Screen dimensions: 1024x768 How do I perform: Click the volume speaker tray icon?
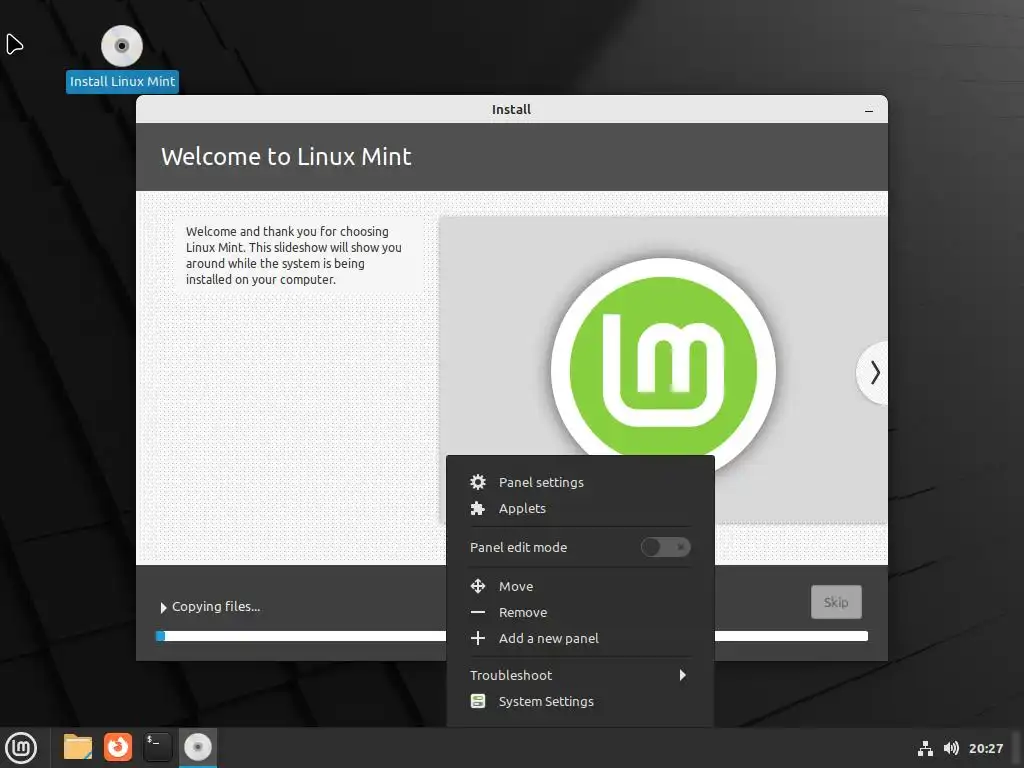951,748
